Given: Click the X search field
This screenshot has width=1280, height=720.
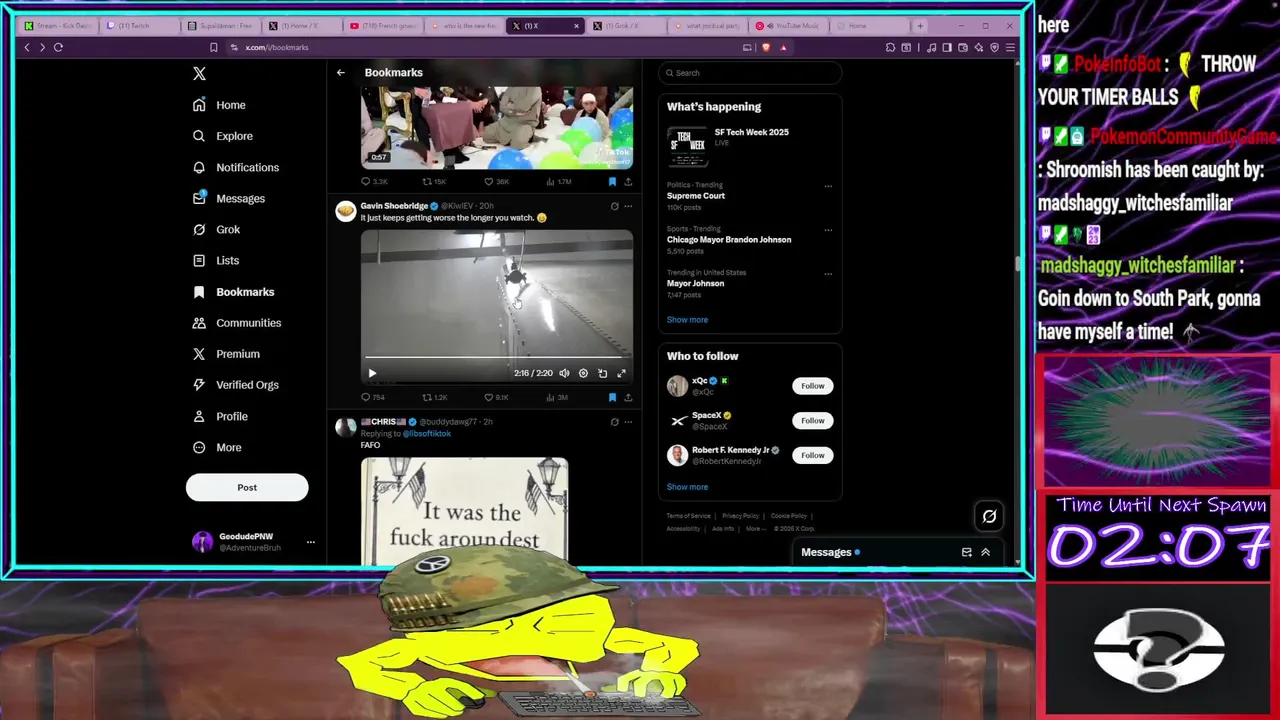Looking at the screenshot, I should (750, 73).
